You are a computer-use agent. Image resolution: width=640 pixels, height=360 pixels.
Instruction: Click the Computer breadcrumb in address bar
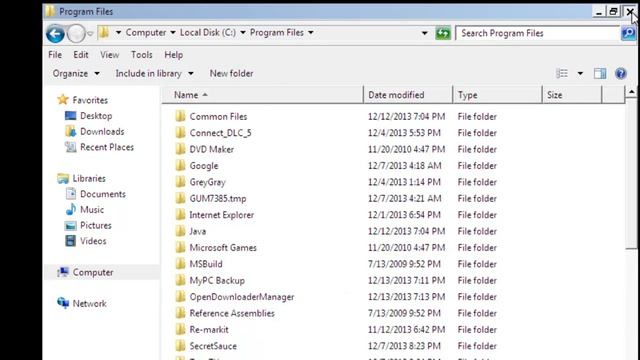point(146,32)
